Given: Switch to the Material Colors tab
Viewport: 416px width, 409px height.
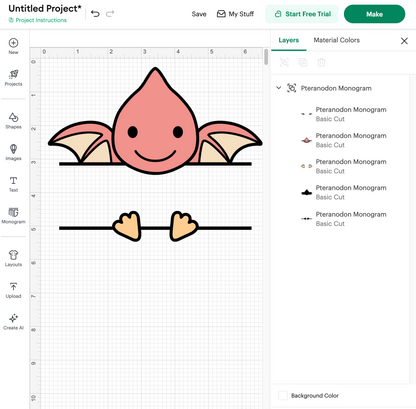Looking at the screenshot, I should [x=337, y=40].
